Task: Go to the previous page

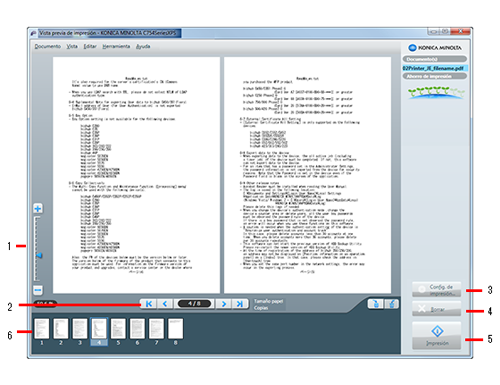Action: 165,304
